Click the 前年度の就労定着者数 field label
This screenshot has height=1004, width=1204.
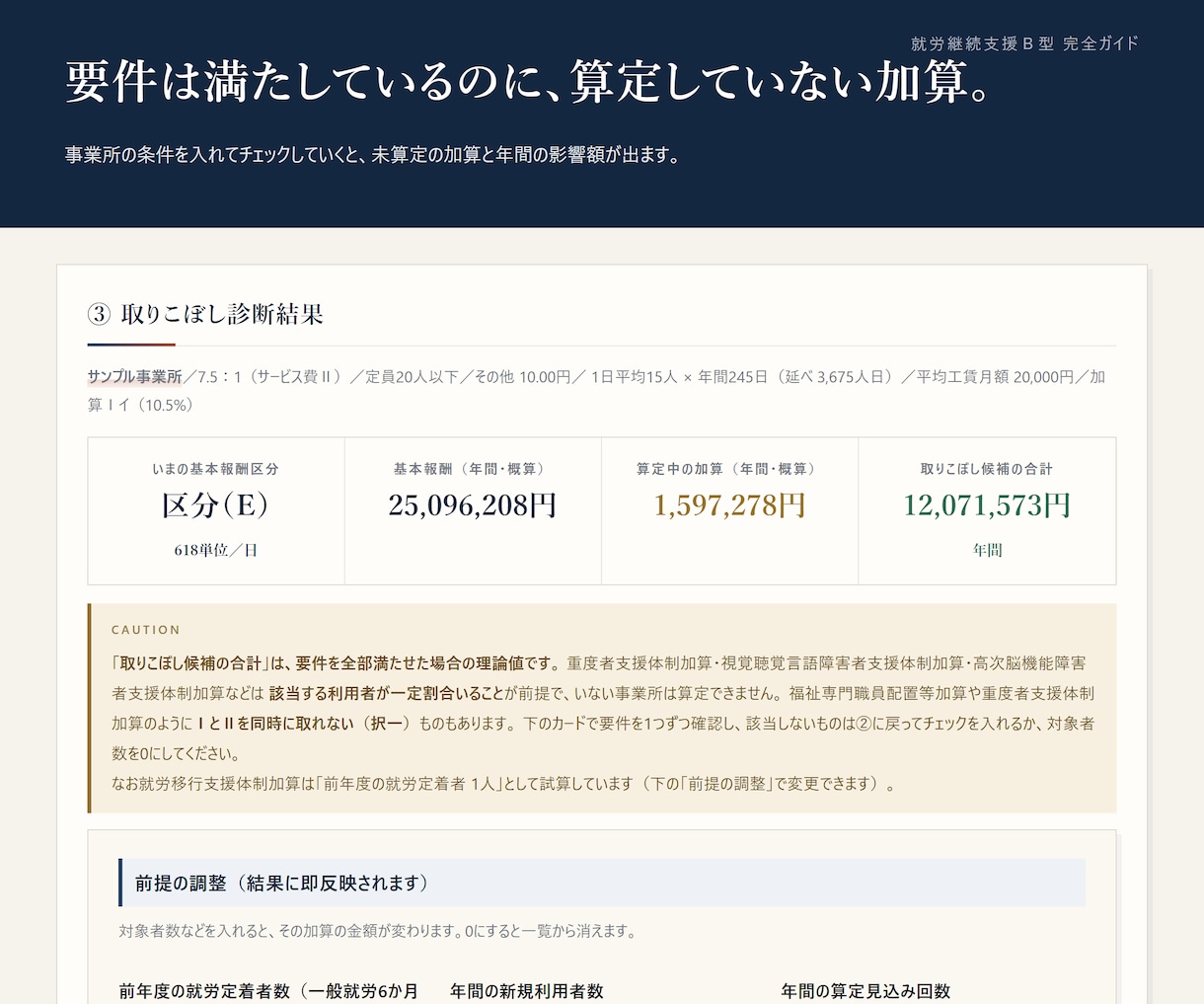pos(268,991)
